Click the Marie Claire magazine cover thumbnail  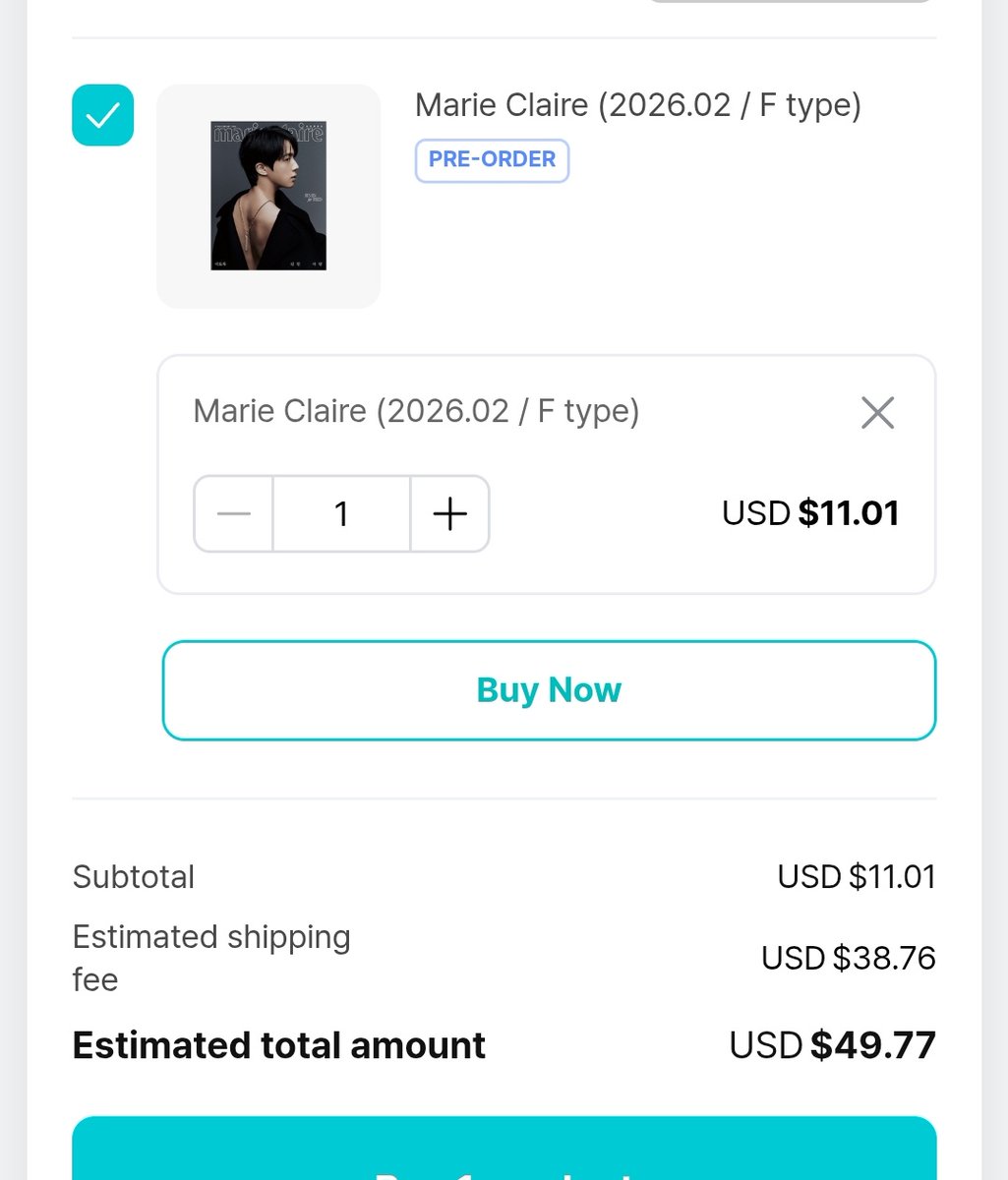(x=268, y=196)
